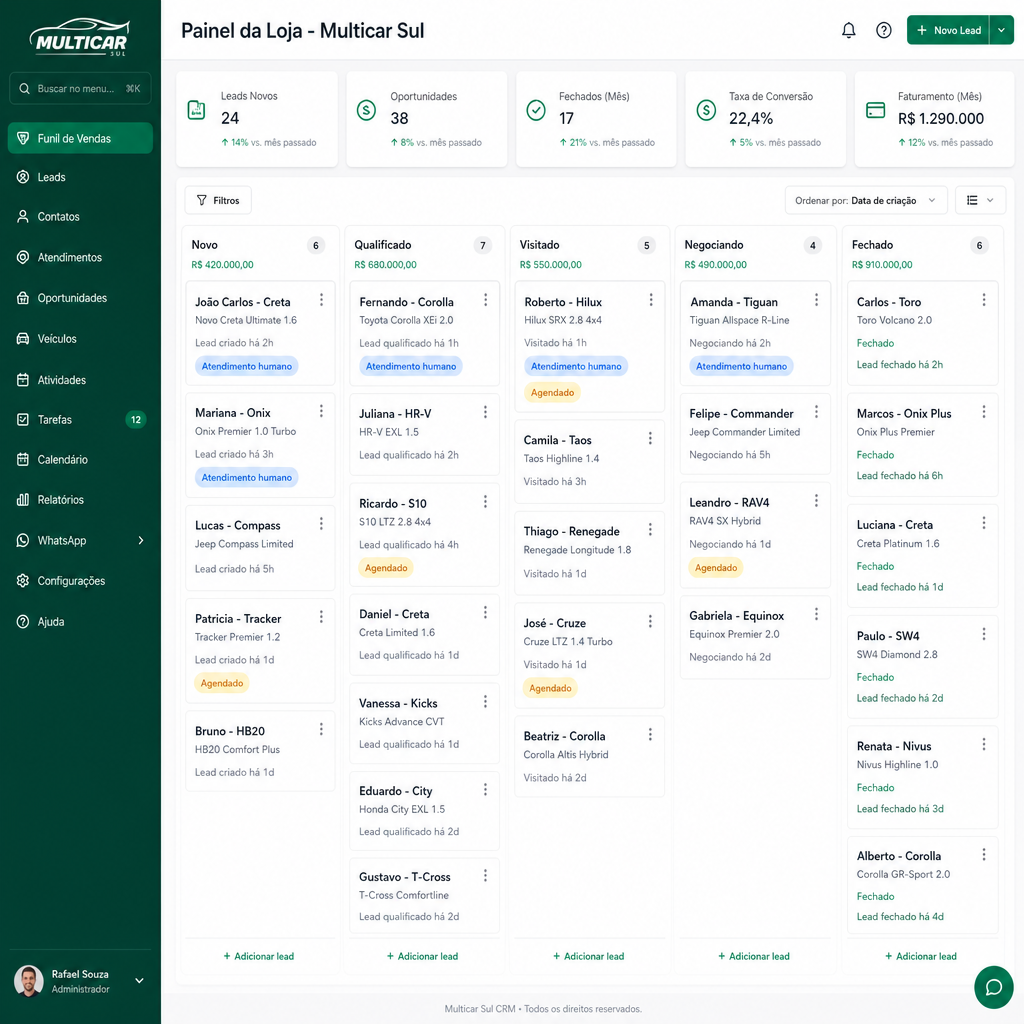Open three-dot menu on Marcos - Onix Plus card
Image resolution: width=1024 pixels, height=1024 pixels.
[x=984, y=412]
